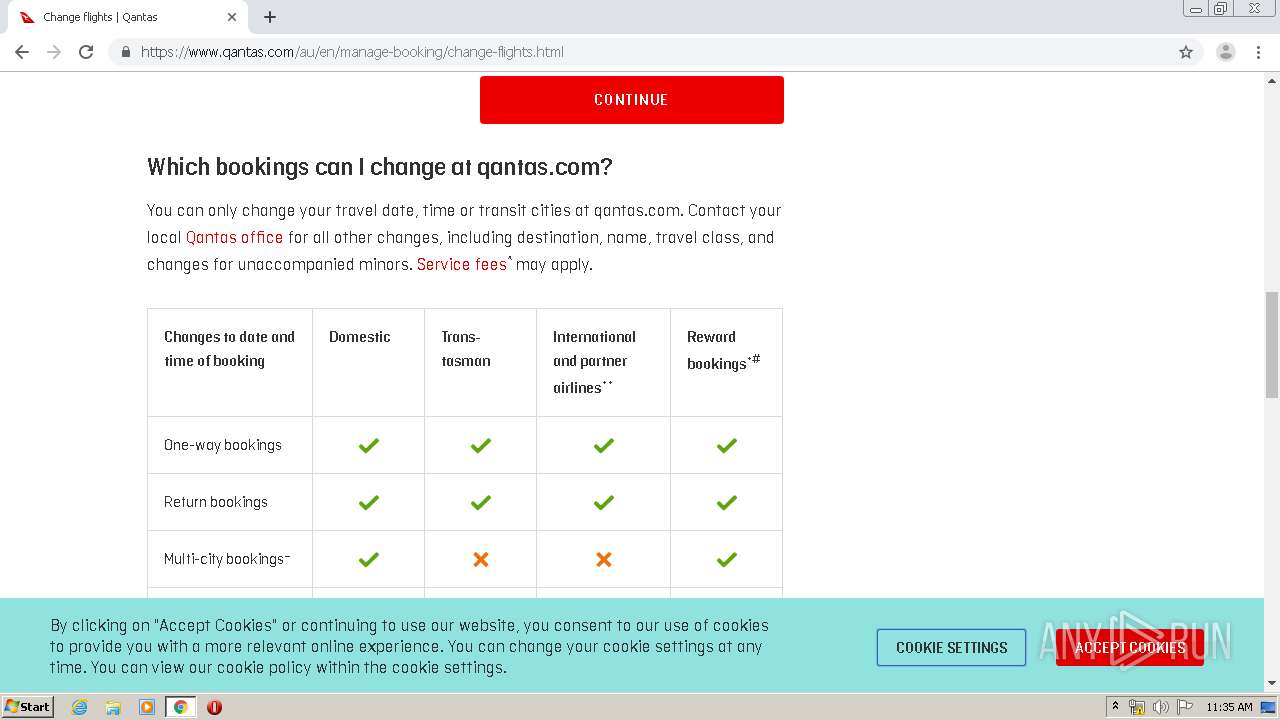
Task: Open a new tab with plus icon
Action: tap(270, 17)
